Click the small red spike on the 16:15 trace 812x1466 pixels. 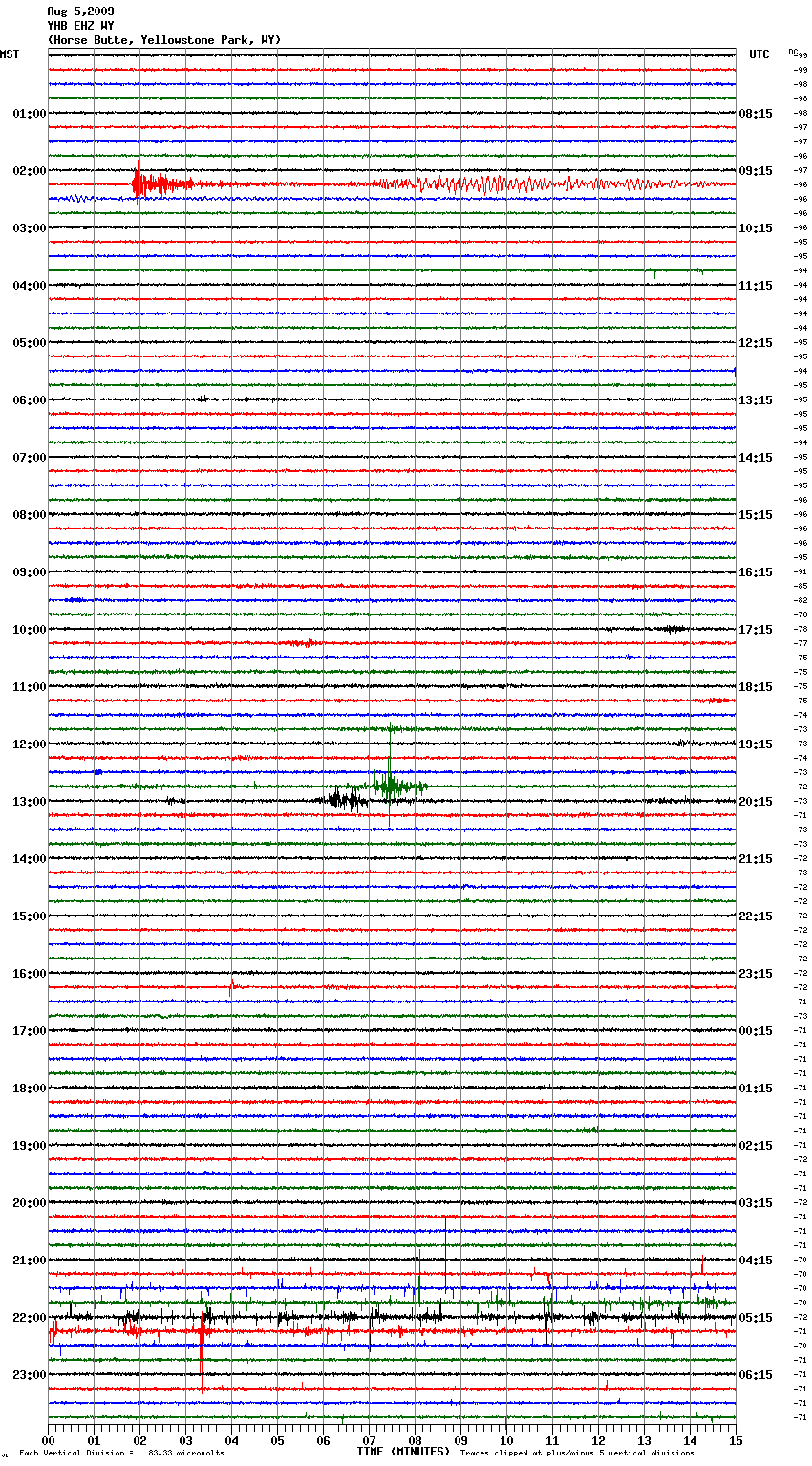231,988
